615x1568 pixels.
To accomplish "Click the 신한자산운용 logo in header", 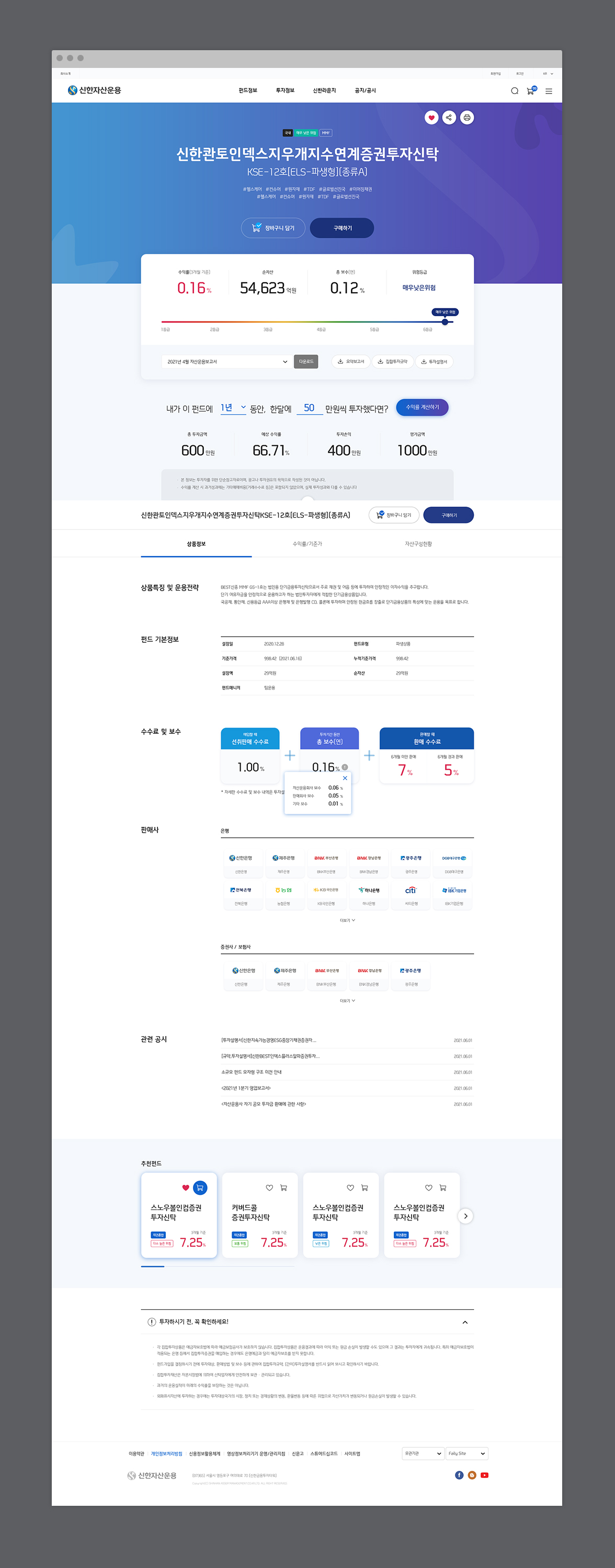I will click(94, 90).
